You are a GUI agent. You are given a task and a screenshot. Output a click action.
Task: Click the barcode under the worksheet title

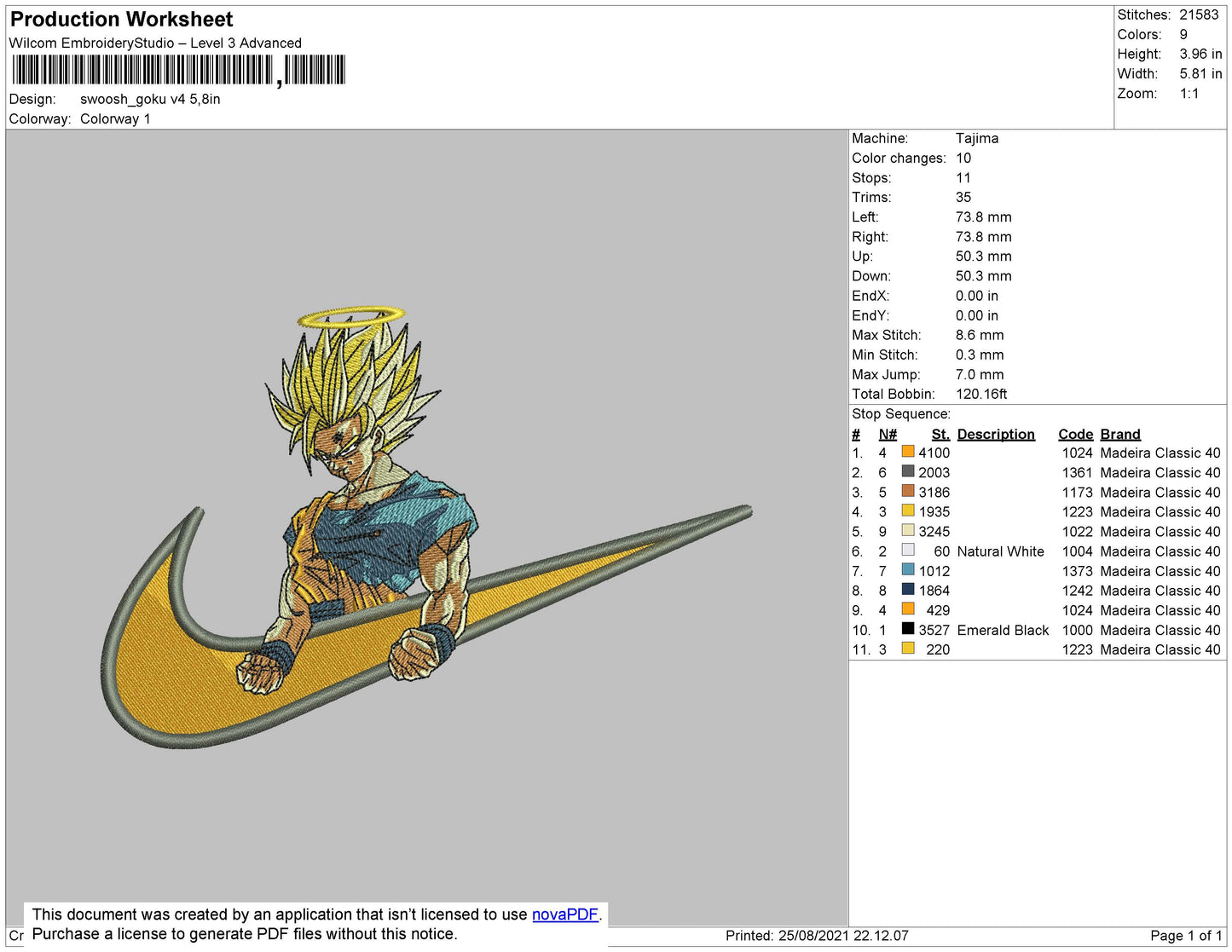pos(178,70)
